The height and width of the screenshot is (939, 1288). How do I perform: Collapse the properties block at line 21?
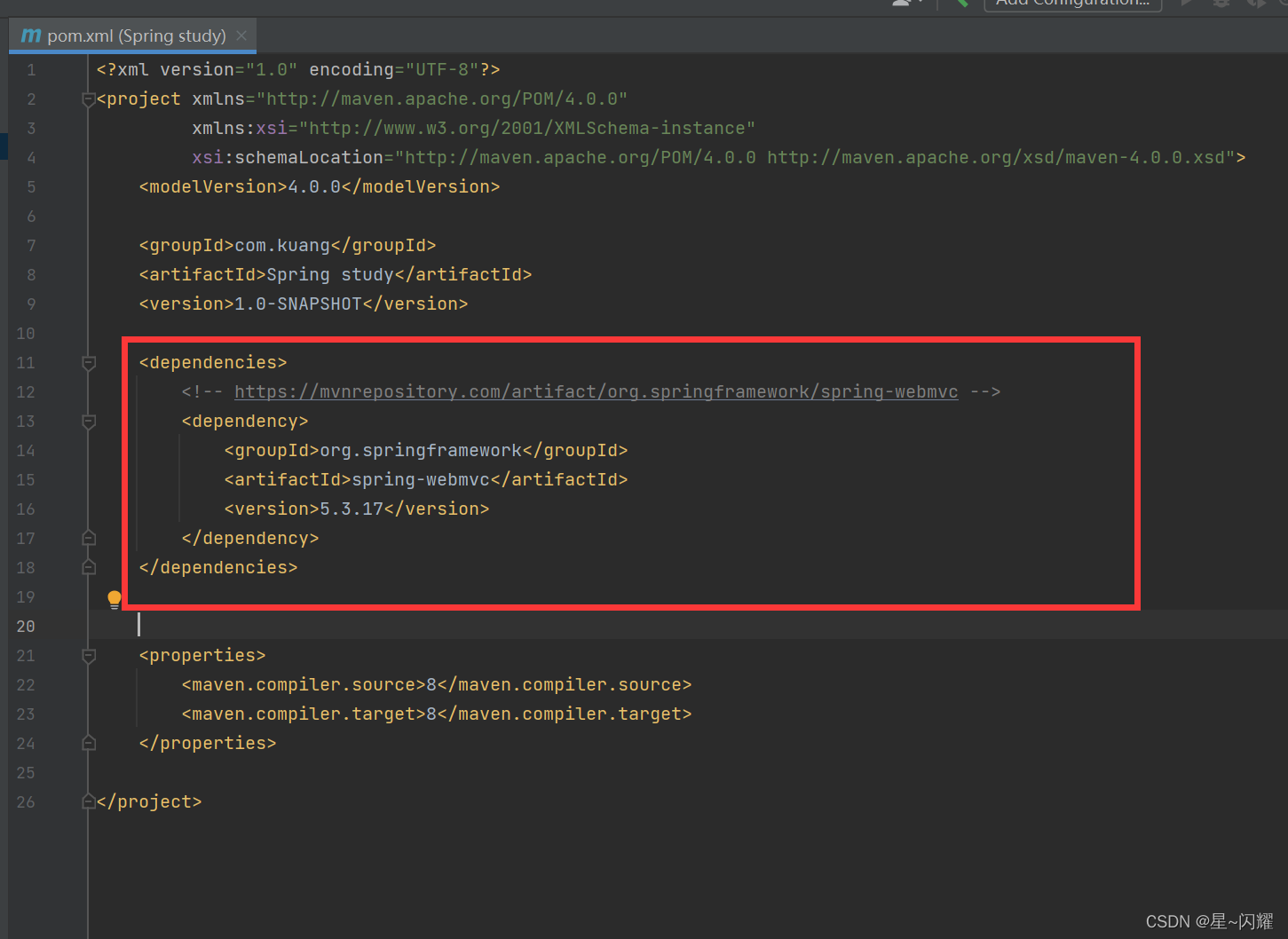89,656
